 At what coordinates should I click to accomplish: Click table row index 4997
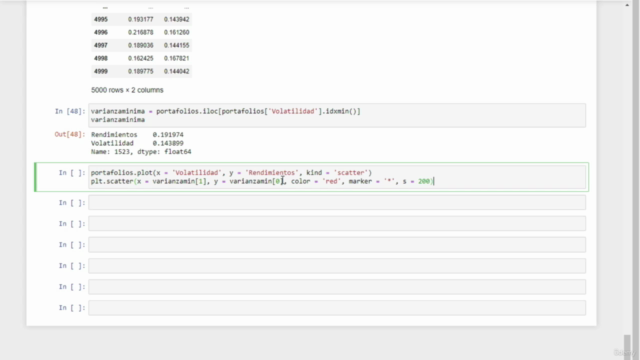101,45
